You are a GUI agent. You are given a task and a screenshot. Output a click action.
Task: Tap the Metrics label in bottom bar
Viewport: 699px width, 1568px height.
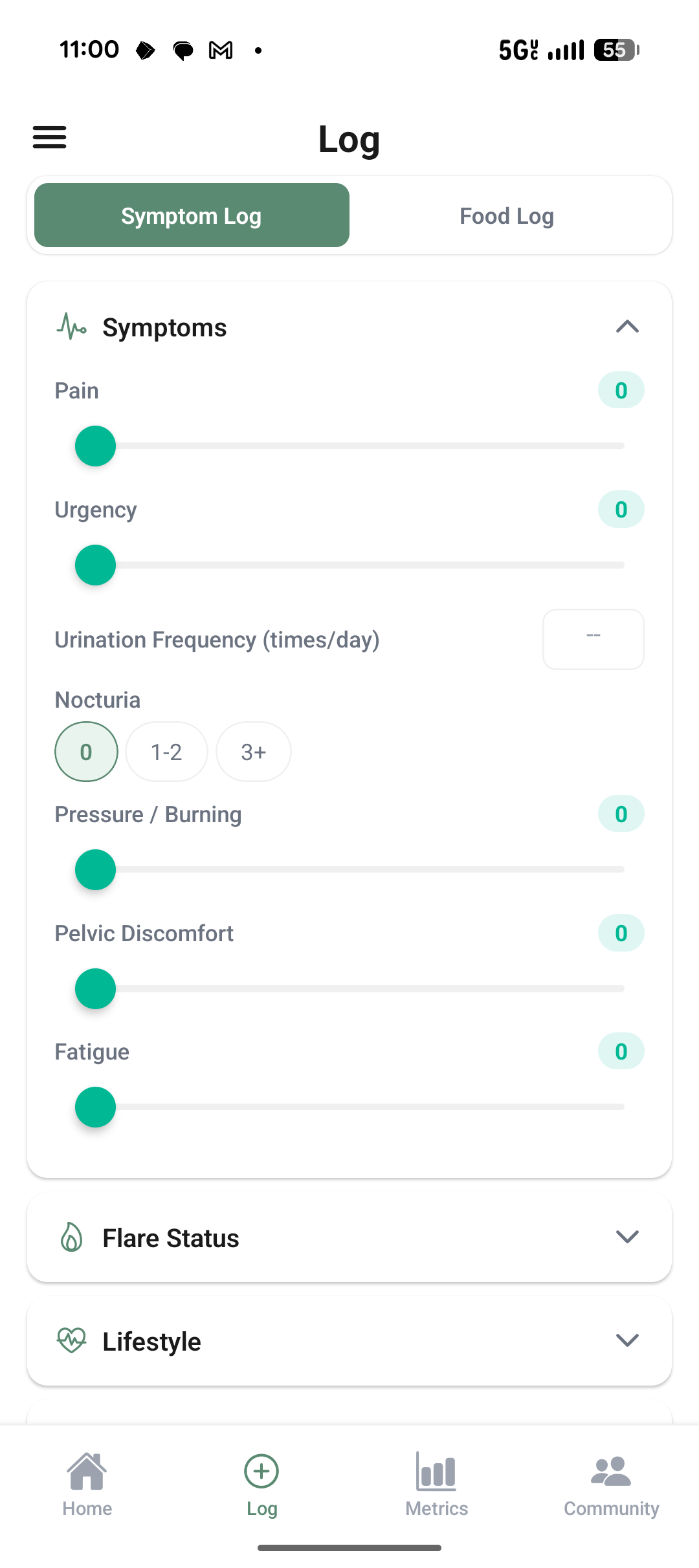(436, 1508)
